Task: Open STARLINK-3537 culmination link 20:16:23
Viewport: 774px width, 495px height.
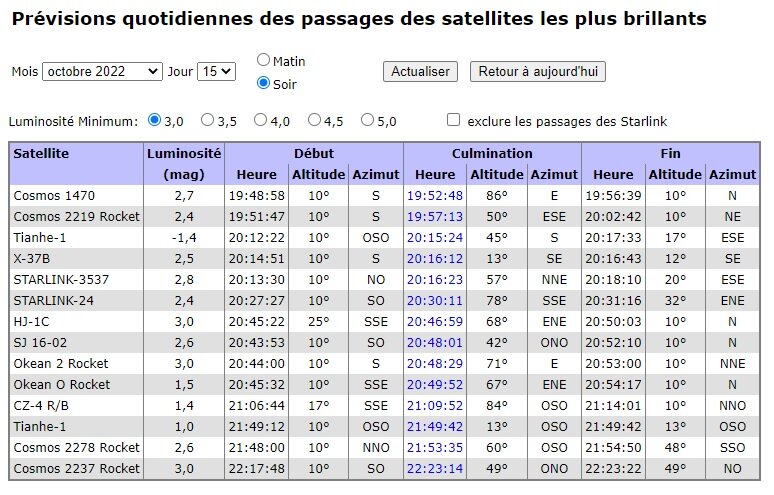Action: pos(435,279)
